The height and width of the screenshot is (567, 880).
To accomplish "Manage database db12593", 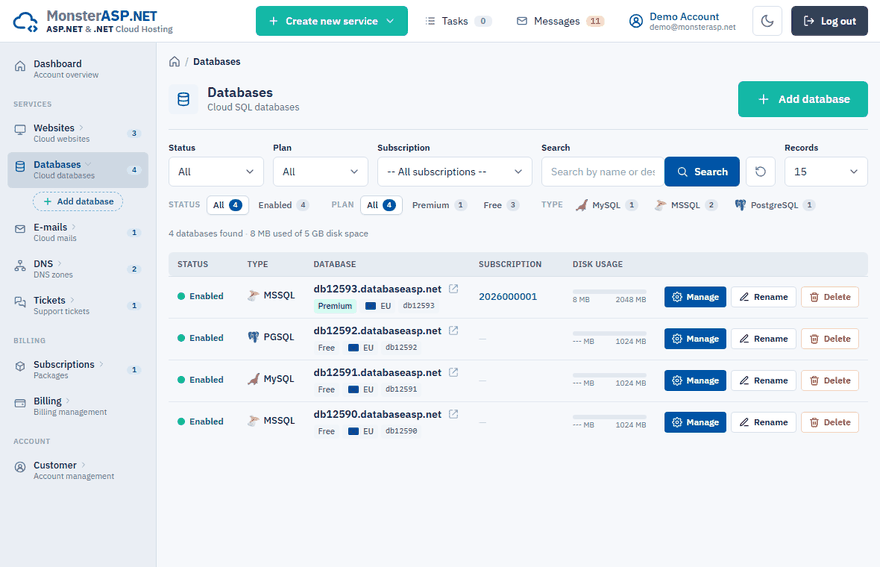I will [695, 297].
